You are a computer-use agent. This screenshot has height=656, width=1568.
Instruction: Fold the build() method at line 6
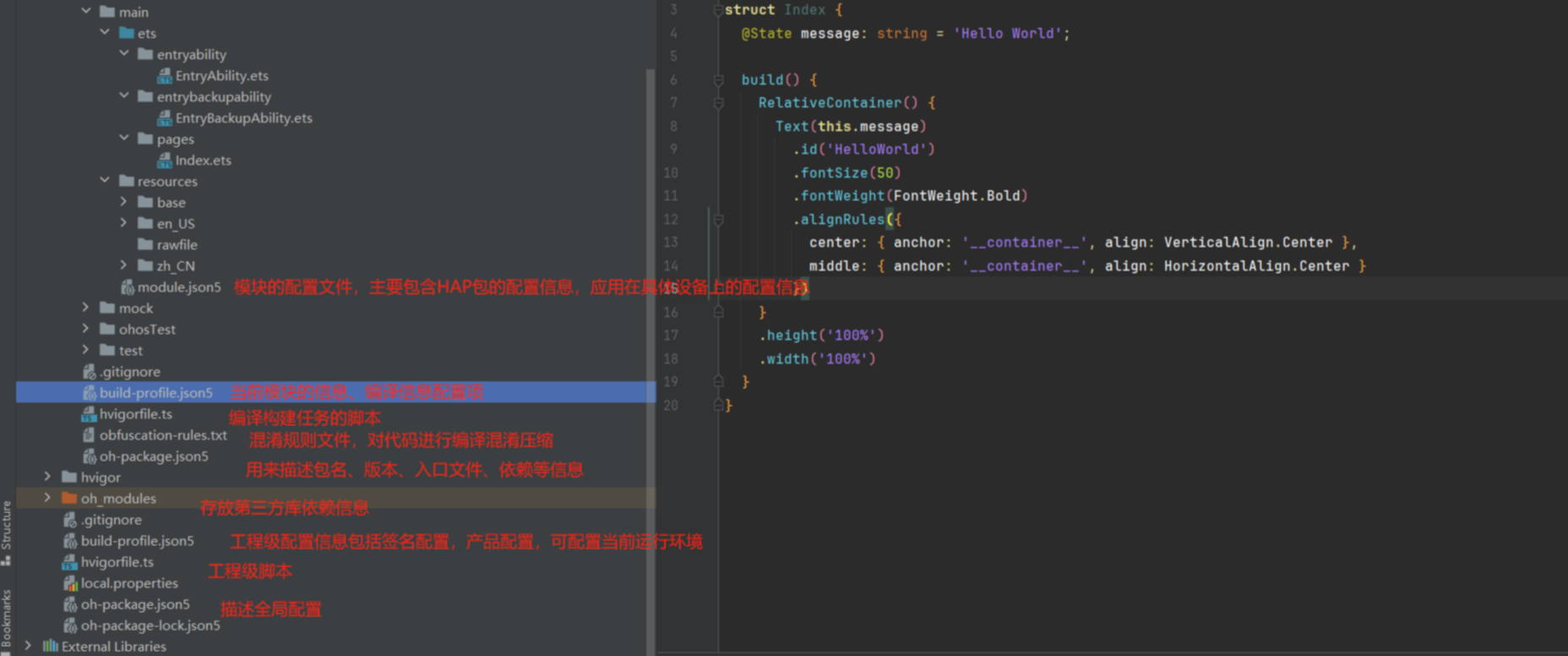718,79
